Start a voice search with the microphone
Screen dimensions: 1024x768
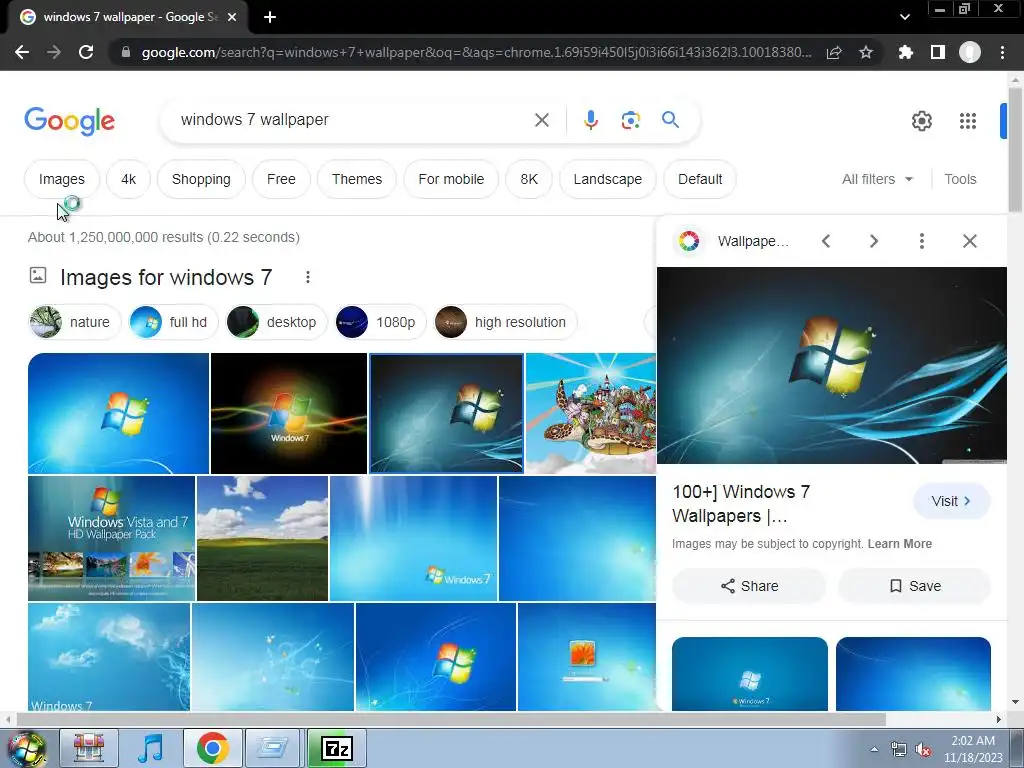[590, 120]
